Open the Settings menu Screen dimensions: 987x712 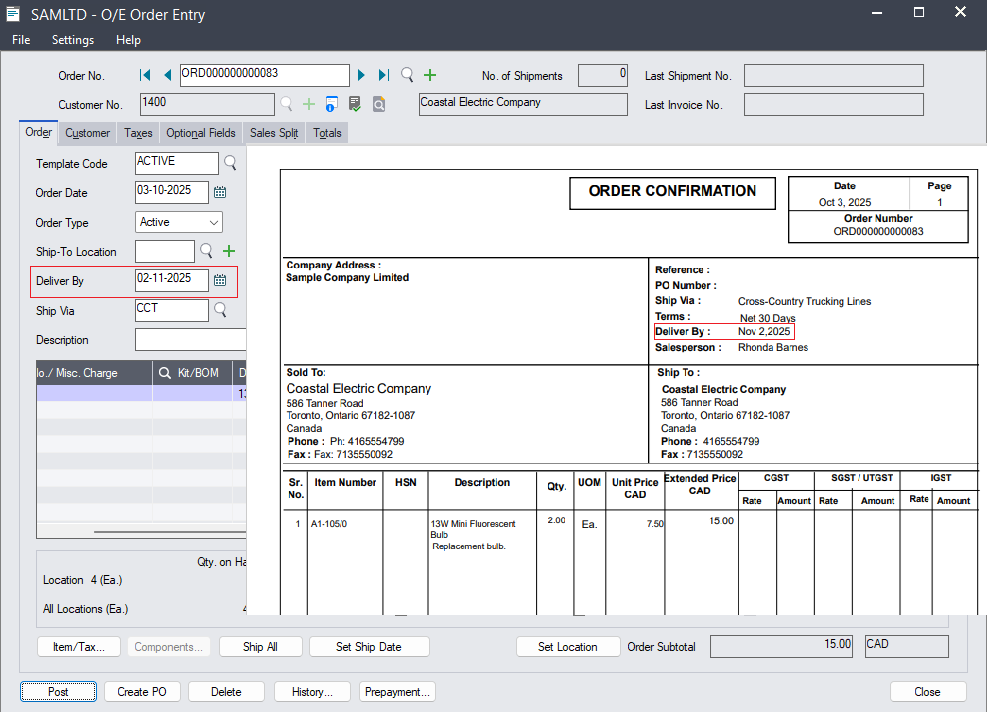click(x=73, y=40)
